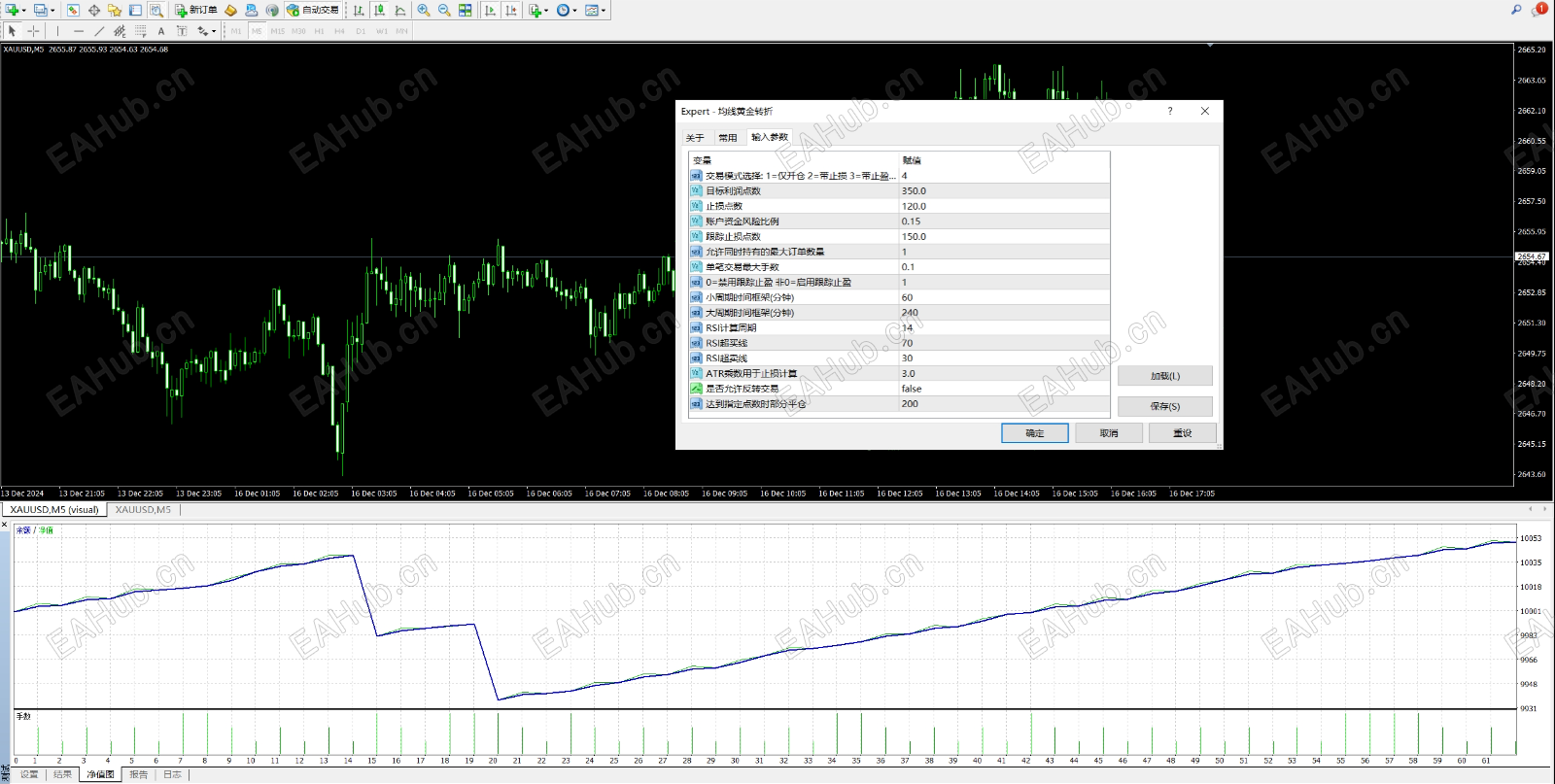Edit the 止损点数 value 120.0
Viewport: 1555px width, 784px height.
pos(1004,206)
